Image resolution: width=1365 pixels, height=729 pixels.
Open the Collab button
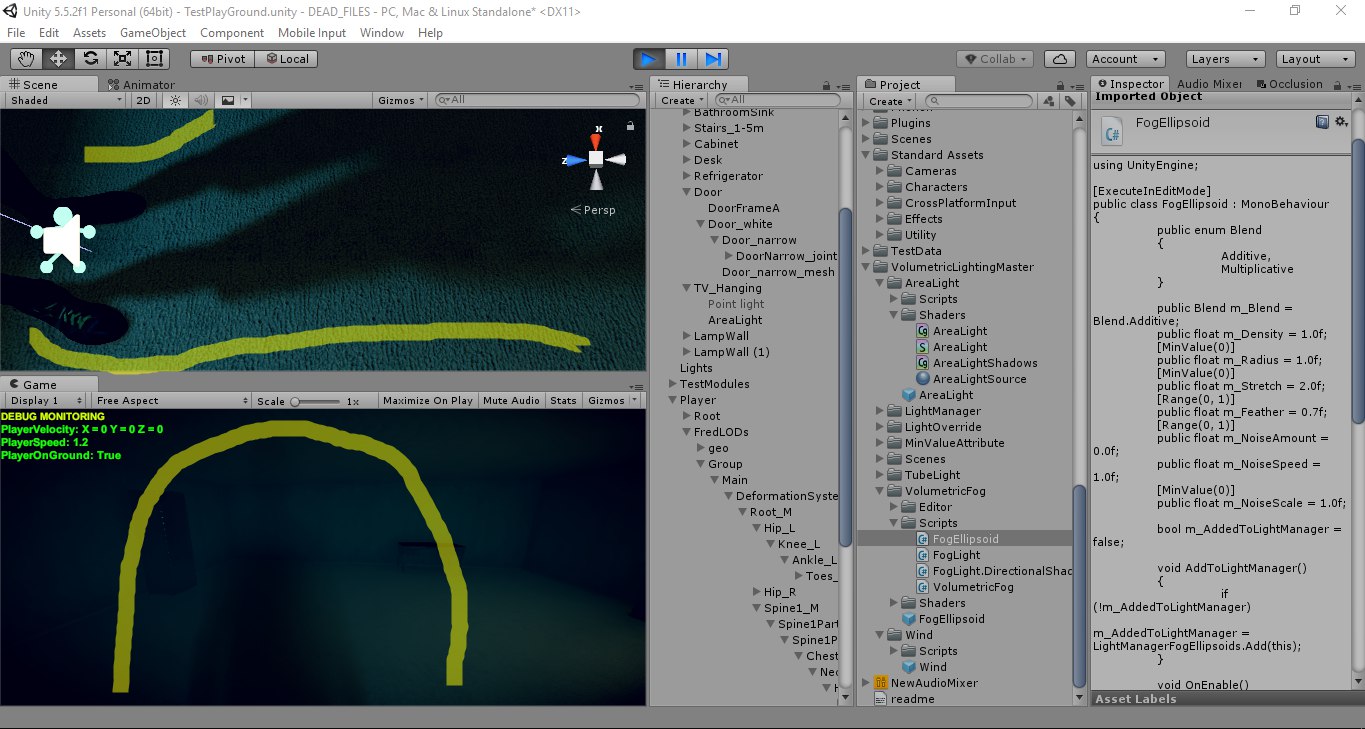995,59
